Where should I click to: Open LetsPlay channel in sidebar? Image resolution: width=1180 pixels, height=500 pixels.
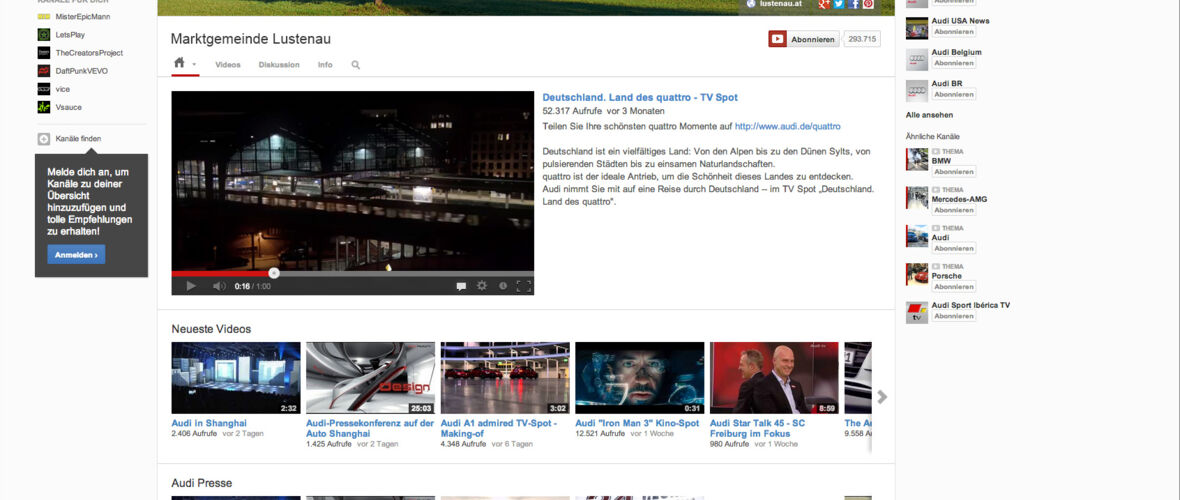[x=68, y=35]
